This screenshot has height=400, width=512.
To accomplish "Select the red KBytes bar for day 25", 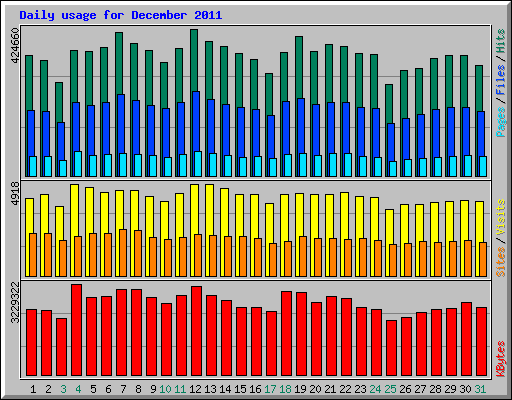I will [391, 348].
